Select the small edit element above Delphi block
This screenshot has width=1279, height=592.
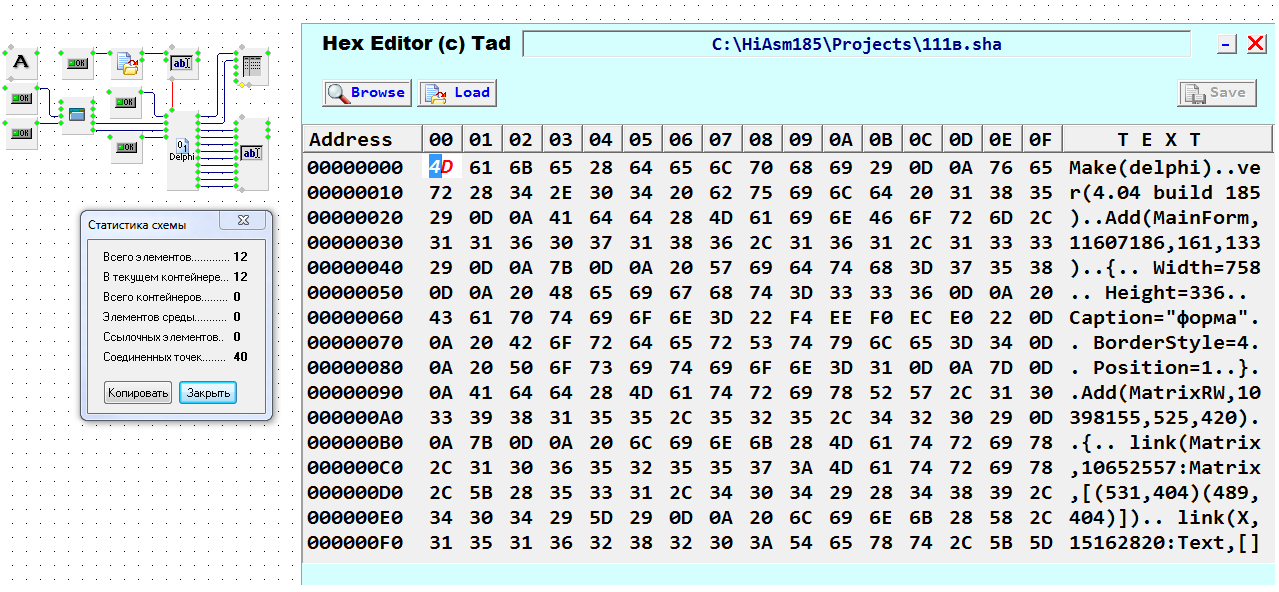click(x=181, y=64)
